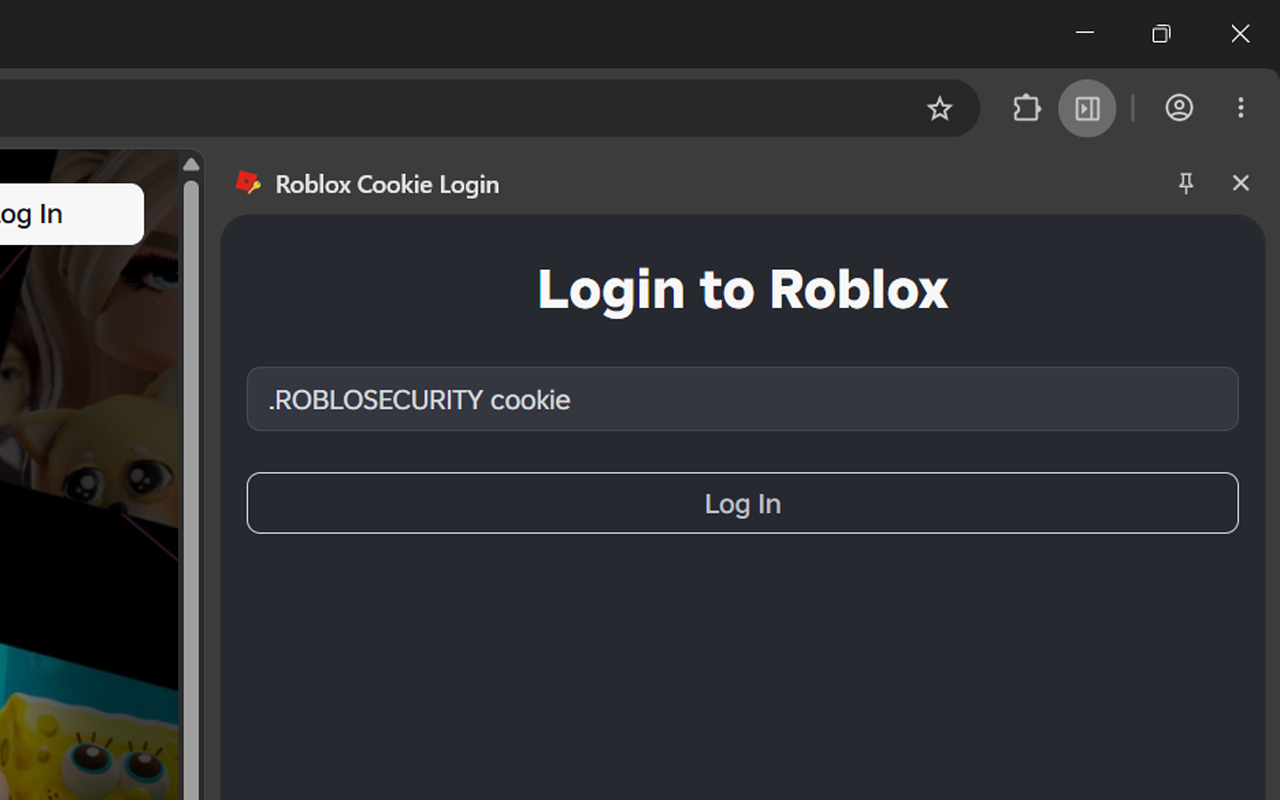Minimize the browser window
1280x800 pixels.
coord(1084,33)
